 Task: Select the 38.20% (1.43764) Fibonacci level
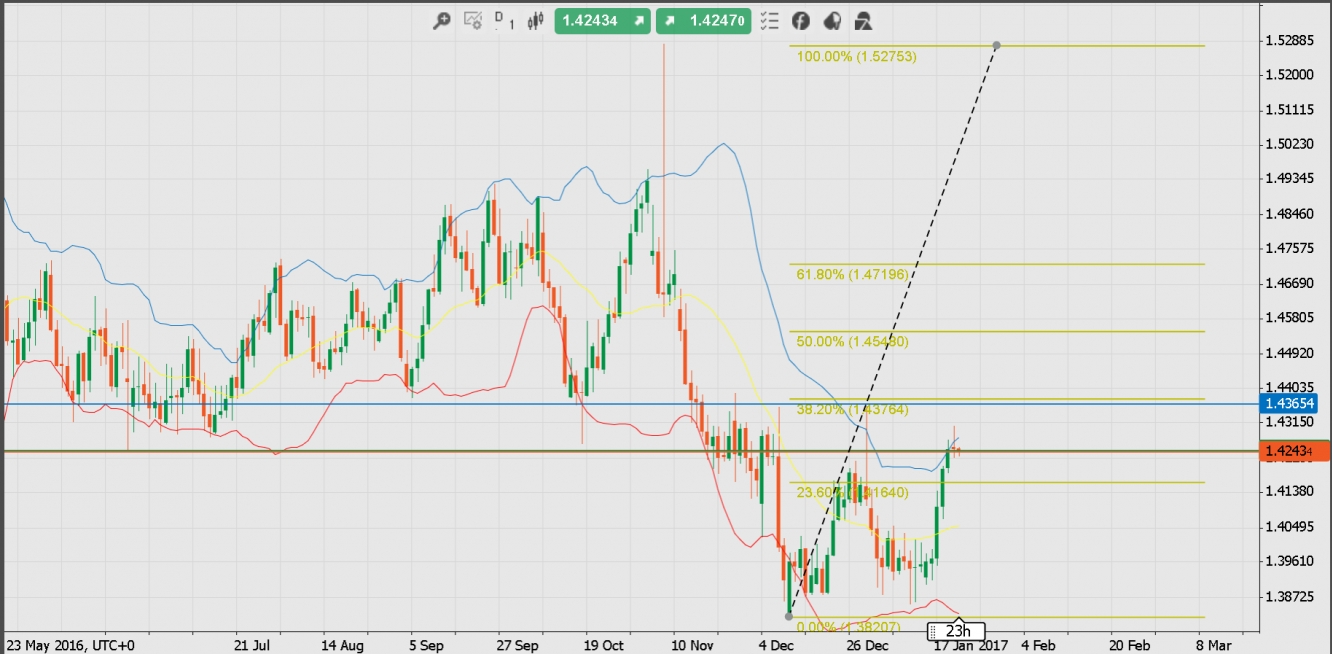tap(852, 409)
